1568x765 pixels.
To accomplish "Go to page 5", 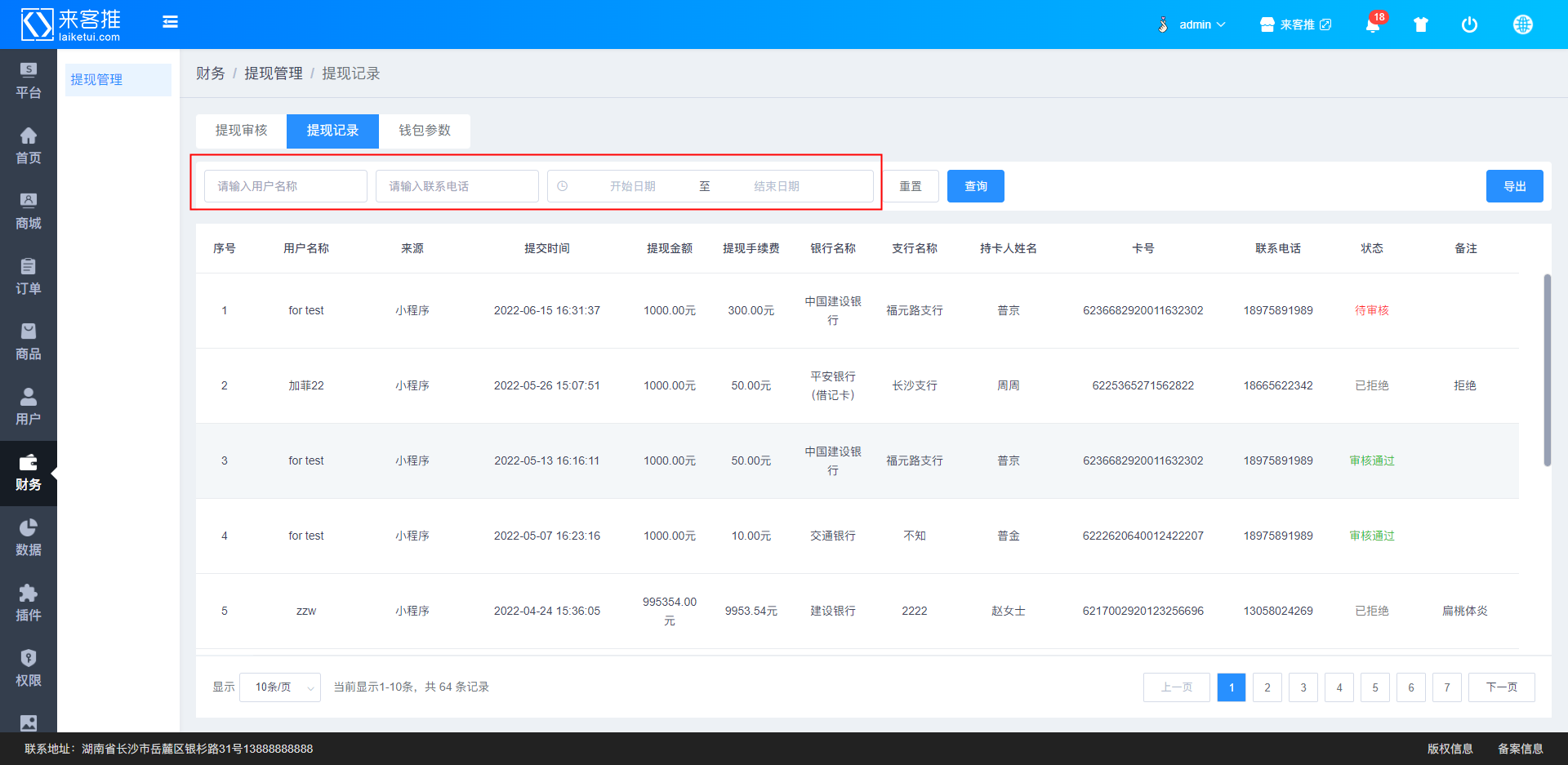I will [1375, 687].
